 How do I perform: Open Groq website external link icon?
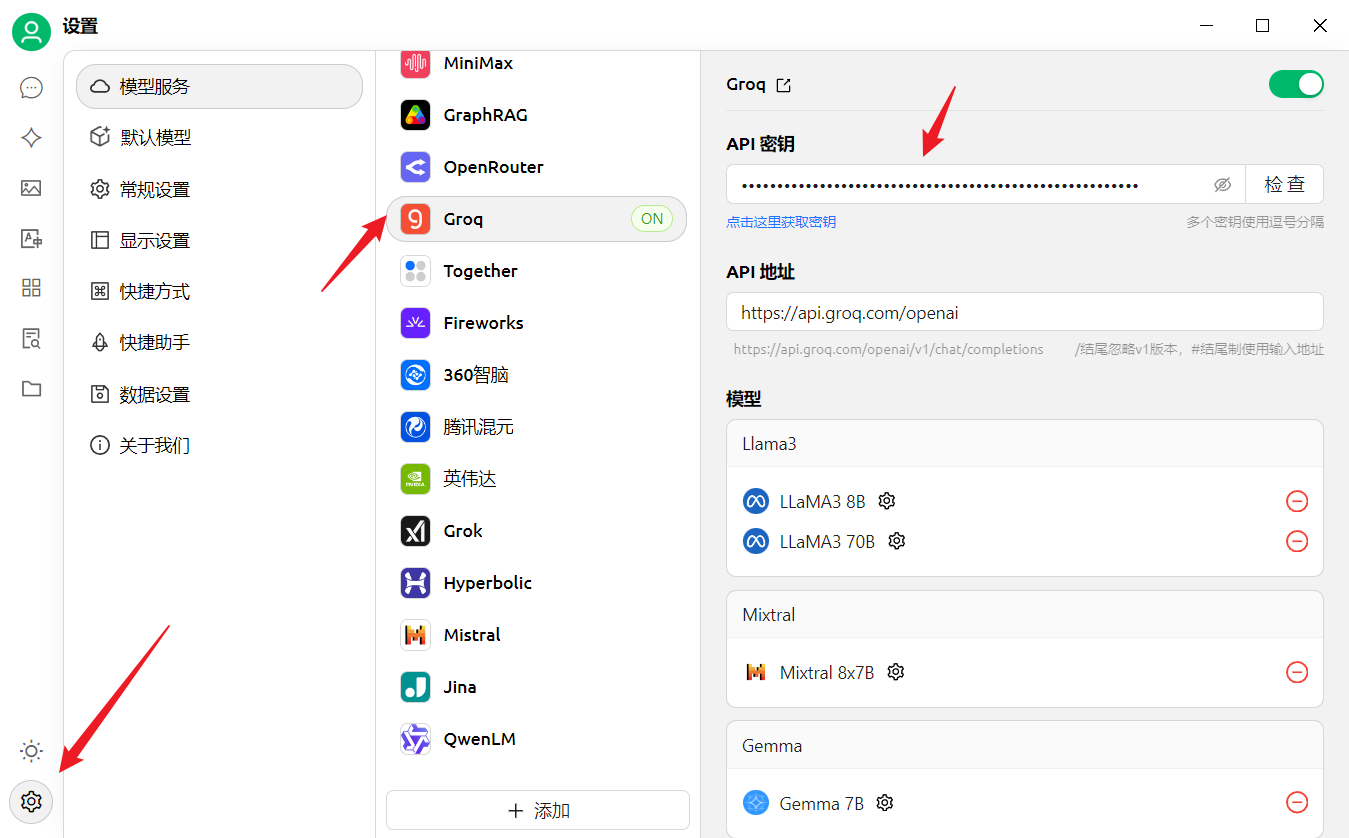click(784, 85)
